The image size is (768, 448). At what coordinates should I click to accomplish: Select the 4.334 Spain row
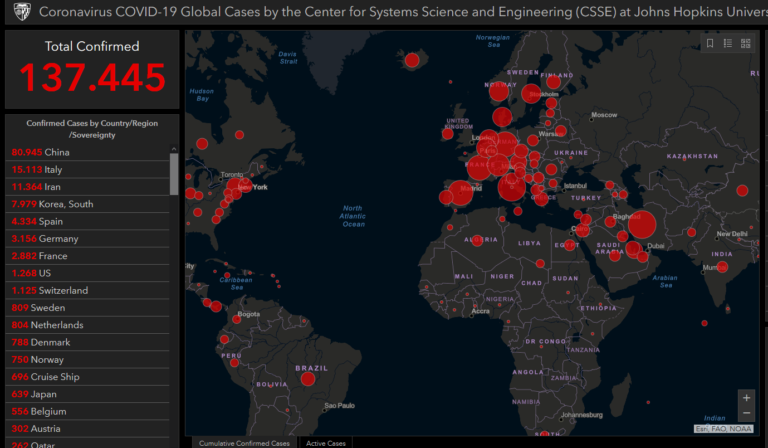click(87, 221)
